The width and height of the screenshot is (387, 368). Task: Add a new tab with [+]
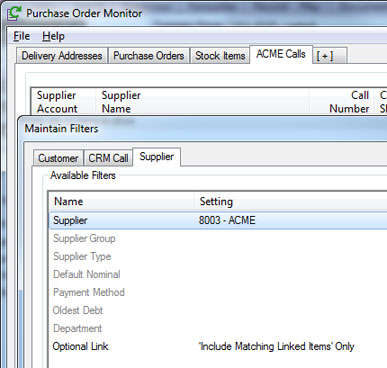[330, 56]
